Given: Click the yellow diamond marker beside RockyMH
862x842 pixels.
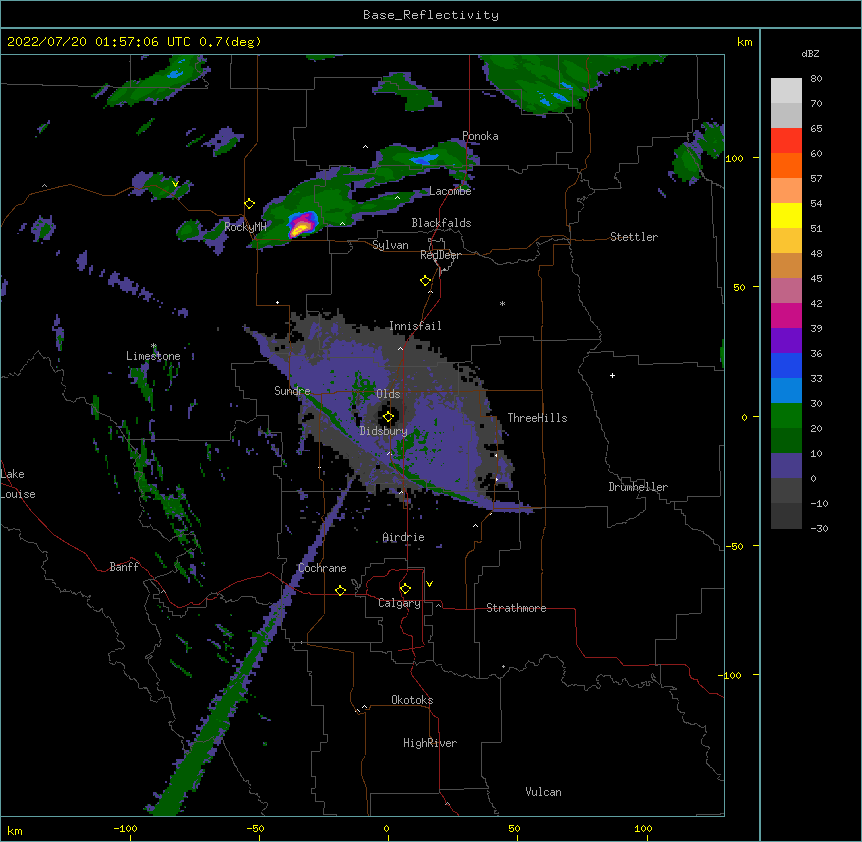Looking at the screenshot, I should click(x=250, y=204).
